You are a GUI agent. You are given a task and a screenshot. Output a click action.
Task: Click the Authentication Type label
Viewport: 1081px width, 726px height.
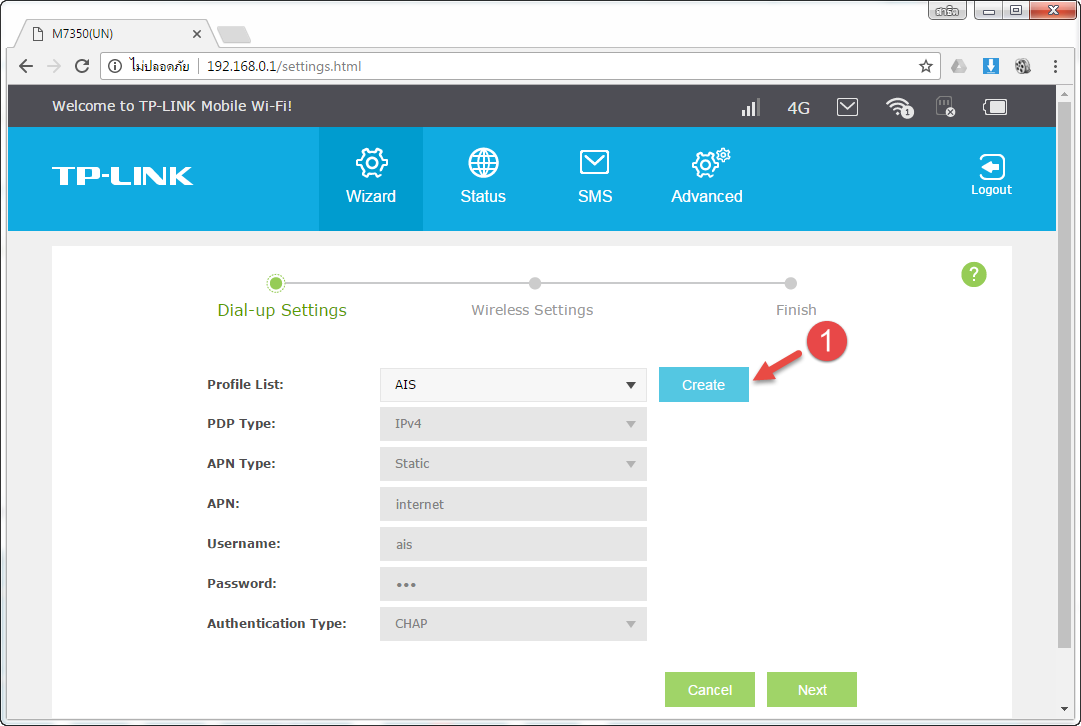[276, 624]
